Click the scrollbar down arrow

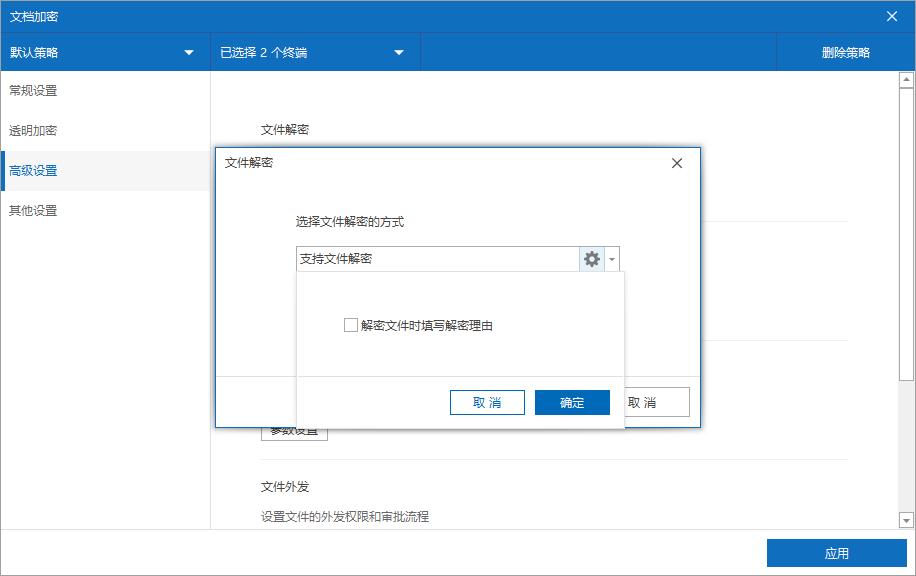point(906,520)
